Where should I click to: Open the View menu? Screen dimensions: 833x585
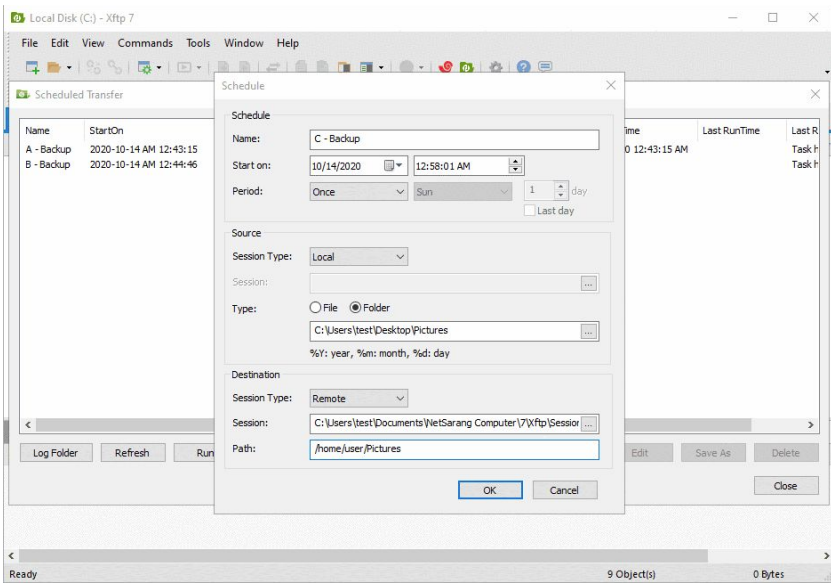(93, 43)
